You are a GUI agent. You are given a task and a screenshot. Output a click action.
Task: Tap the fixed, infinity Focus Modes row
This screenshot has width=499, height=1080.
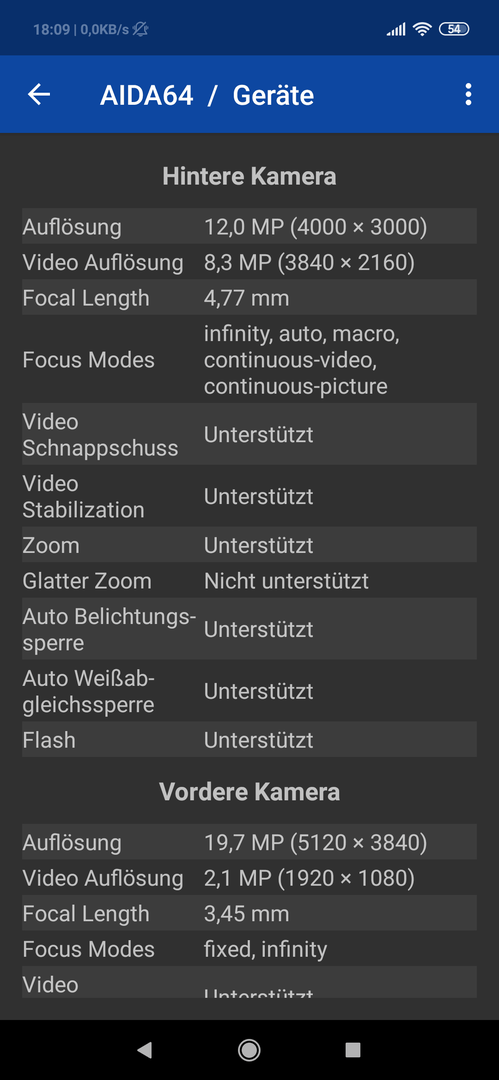(x=250, y=949)
